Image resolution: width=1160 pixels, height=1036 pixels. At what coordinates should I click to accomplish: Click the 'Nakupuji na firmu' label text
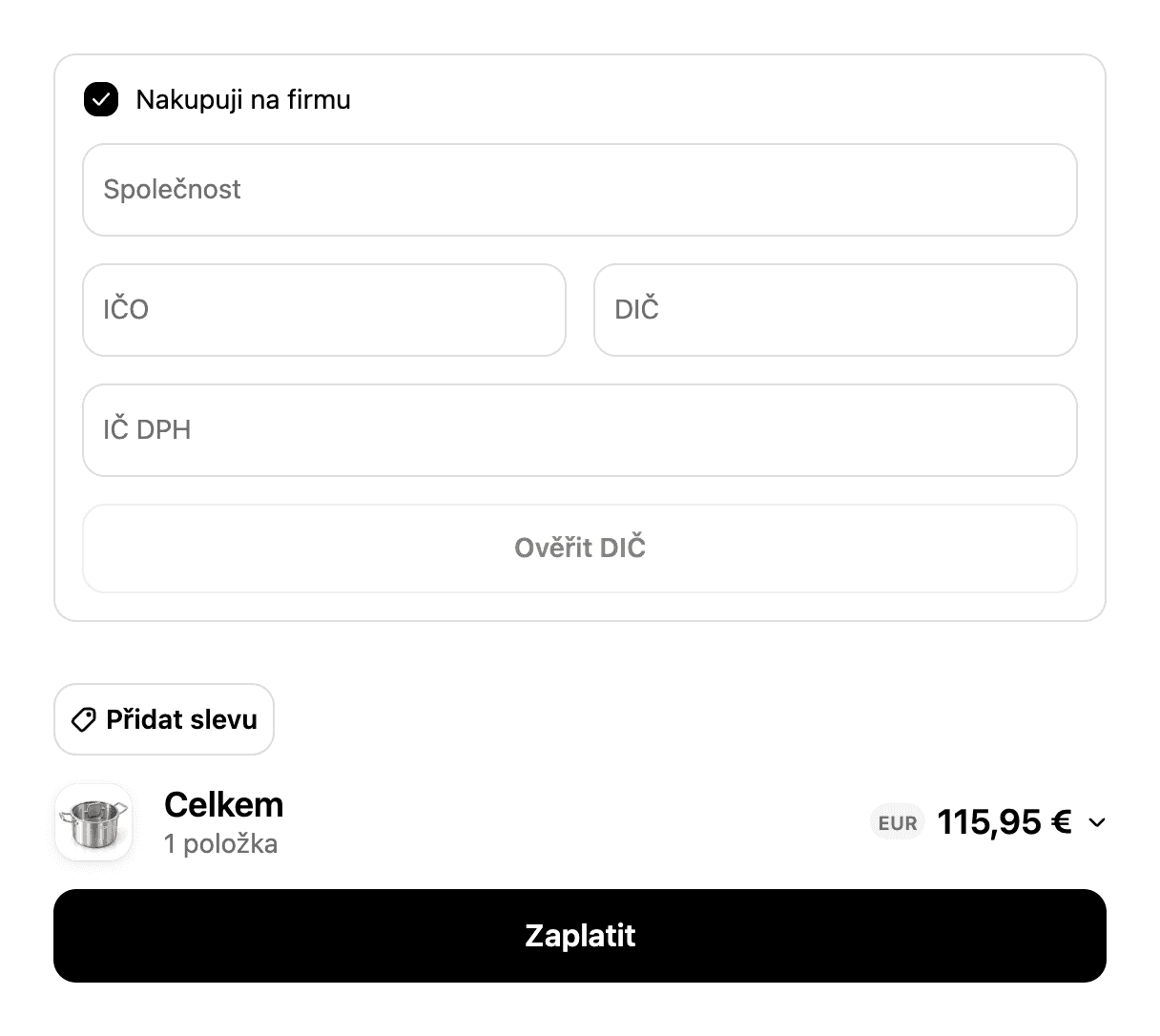click(243, 99)
